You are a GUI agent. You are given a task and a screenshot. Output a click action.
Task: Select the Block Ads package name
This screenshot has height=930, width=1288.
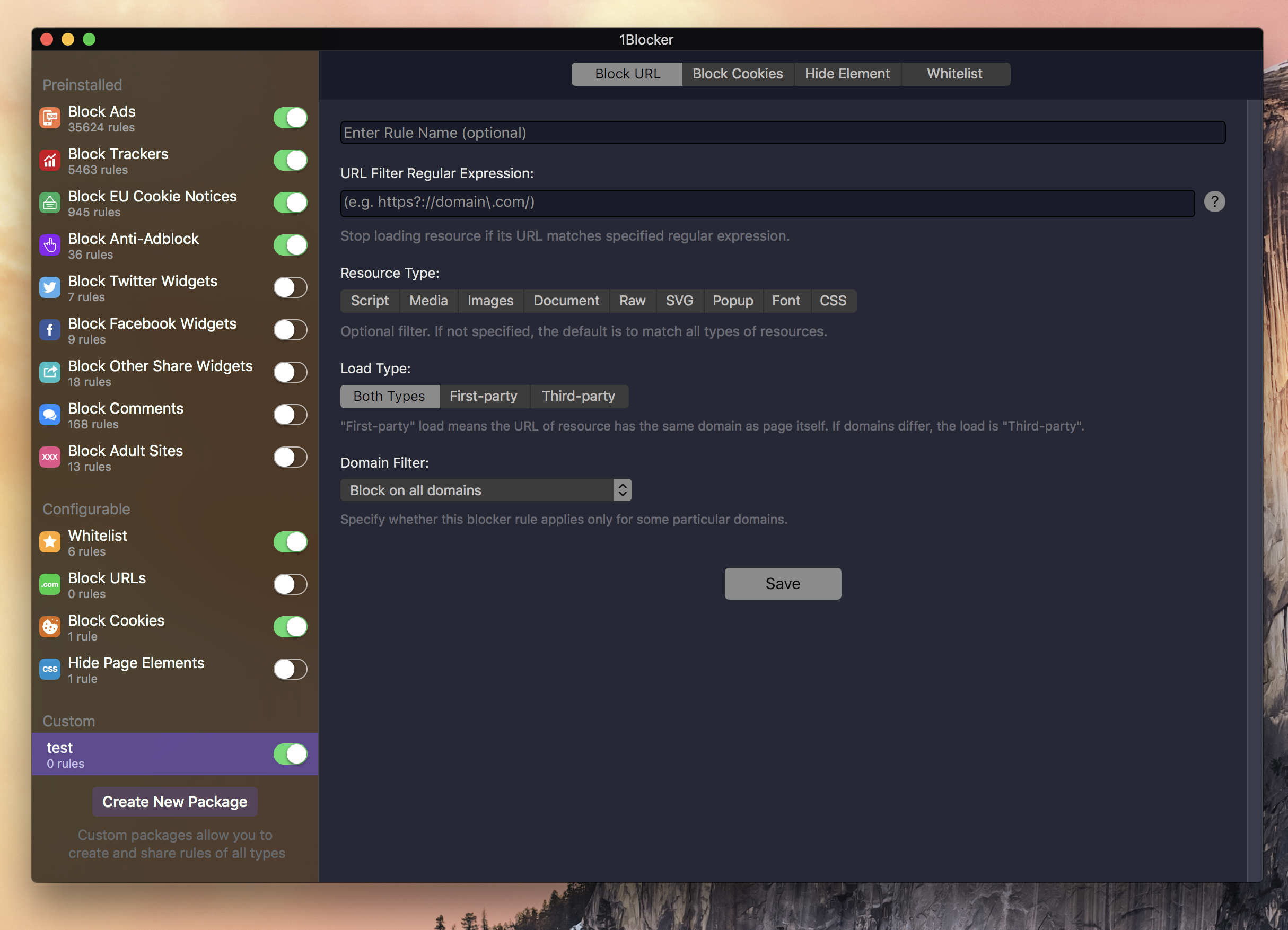click(102, 111)
